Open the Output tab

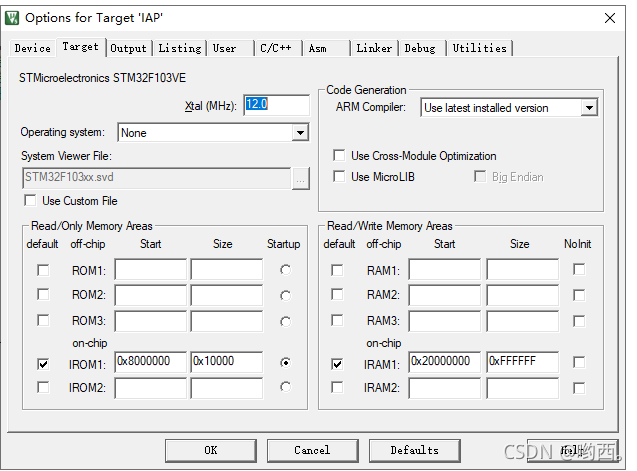128,48
